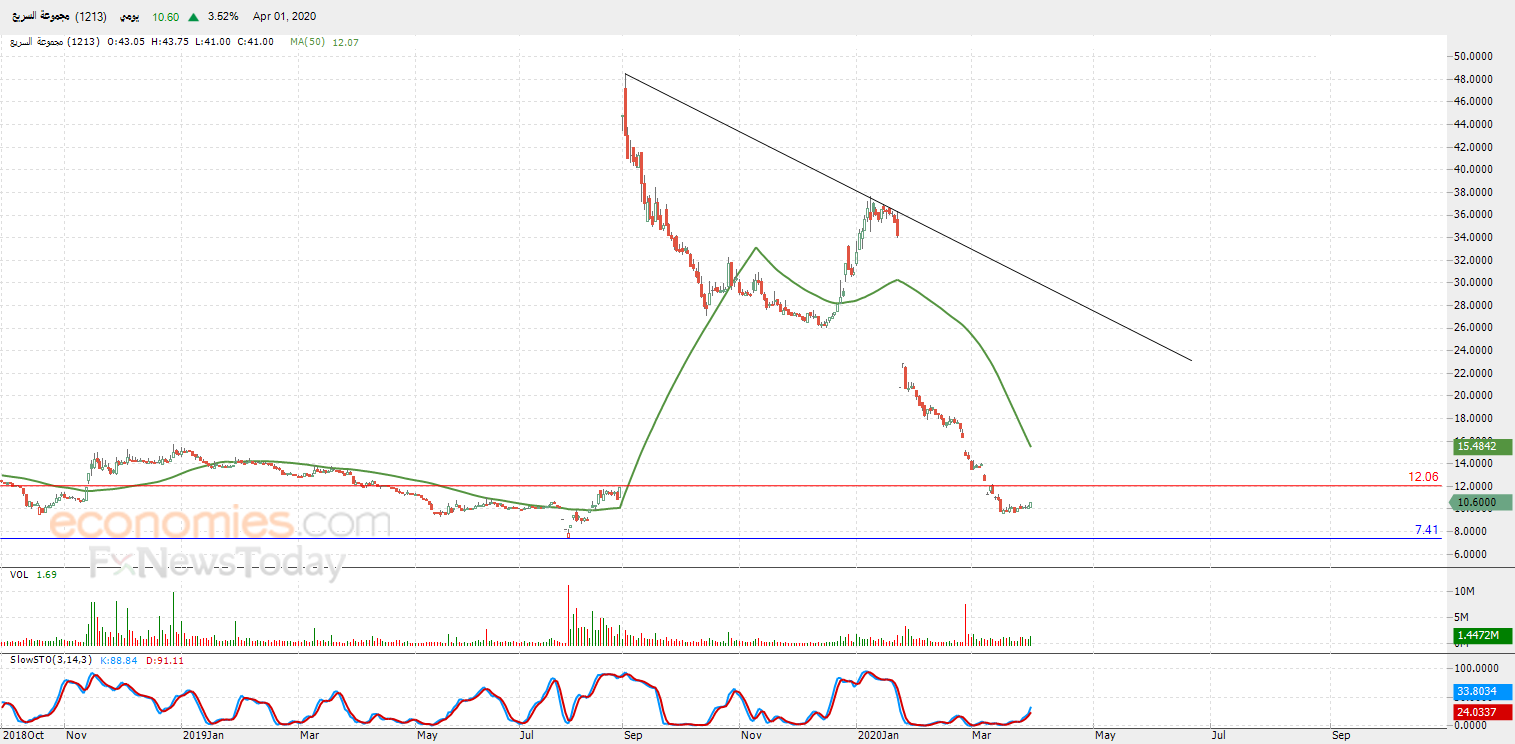The image size is (1515, 744).
Task: Click the 30.0000 price axis label
Action: (x=1473, y=282)
